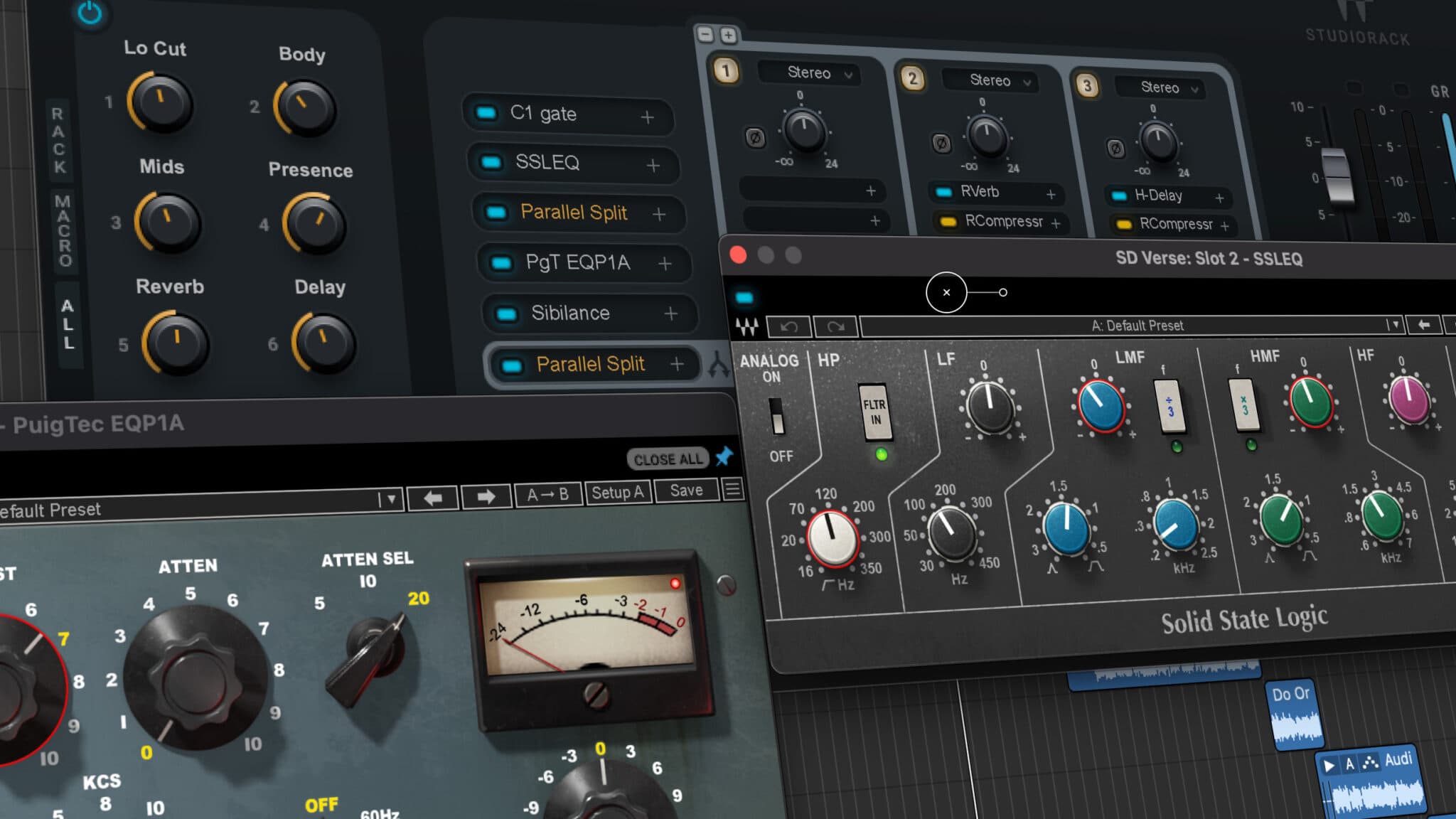Open the hamburger menu in the PuigTec header
The image size is (1456, 819).
(732, 490)
